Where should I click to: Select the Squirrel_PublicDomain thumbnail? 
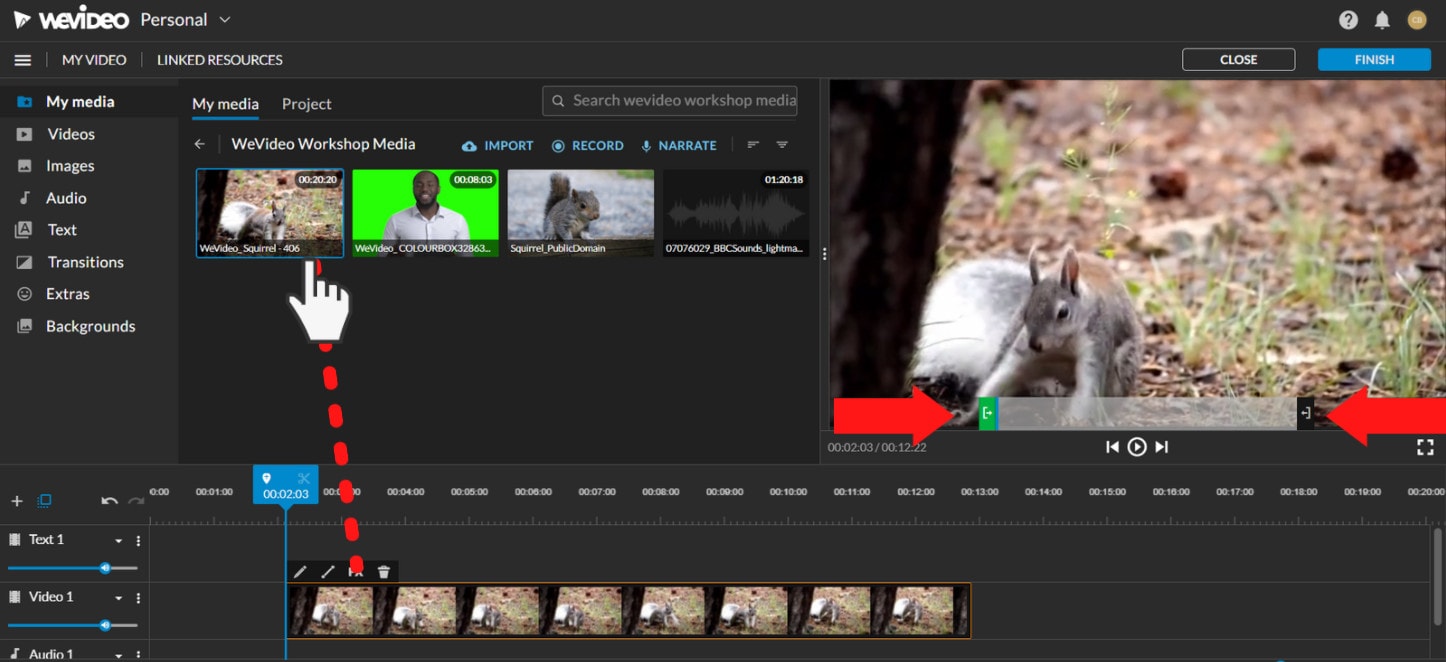581,213
